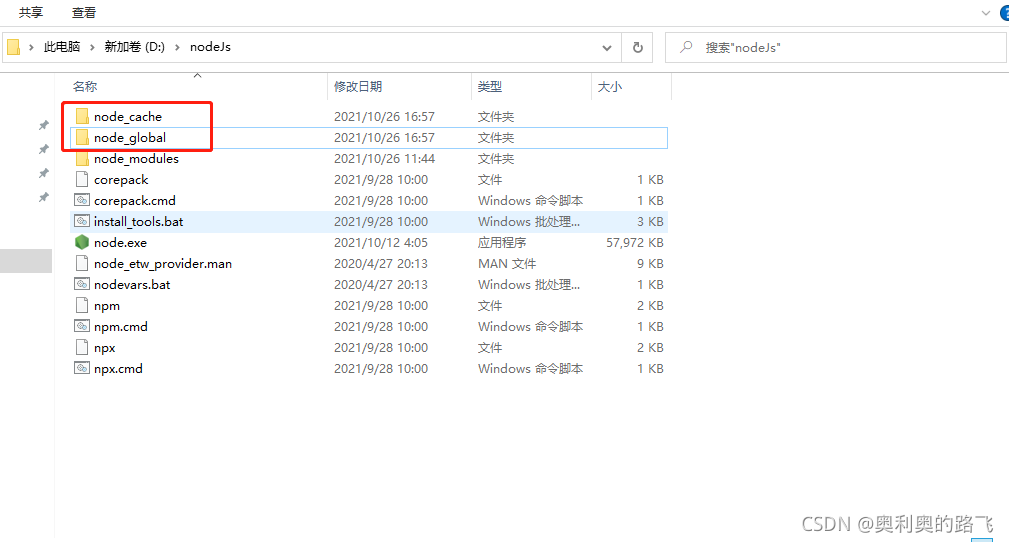Sort files by the 名称 column header
Image resolution: width=1009 pixels, height=542 pixels.
85,87
